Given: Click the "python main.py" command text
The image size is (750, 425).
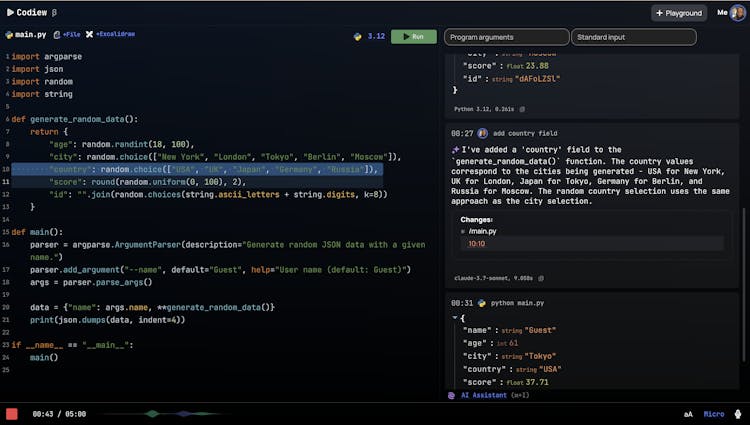Looking at the screenshot, I should [518, 303].
